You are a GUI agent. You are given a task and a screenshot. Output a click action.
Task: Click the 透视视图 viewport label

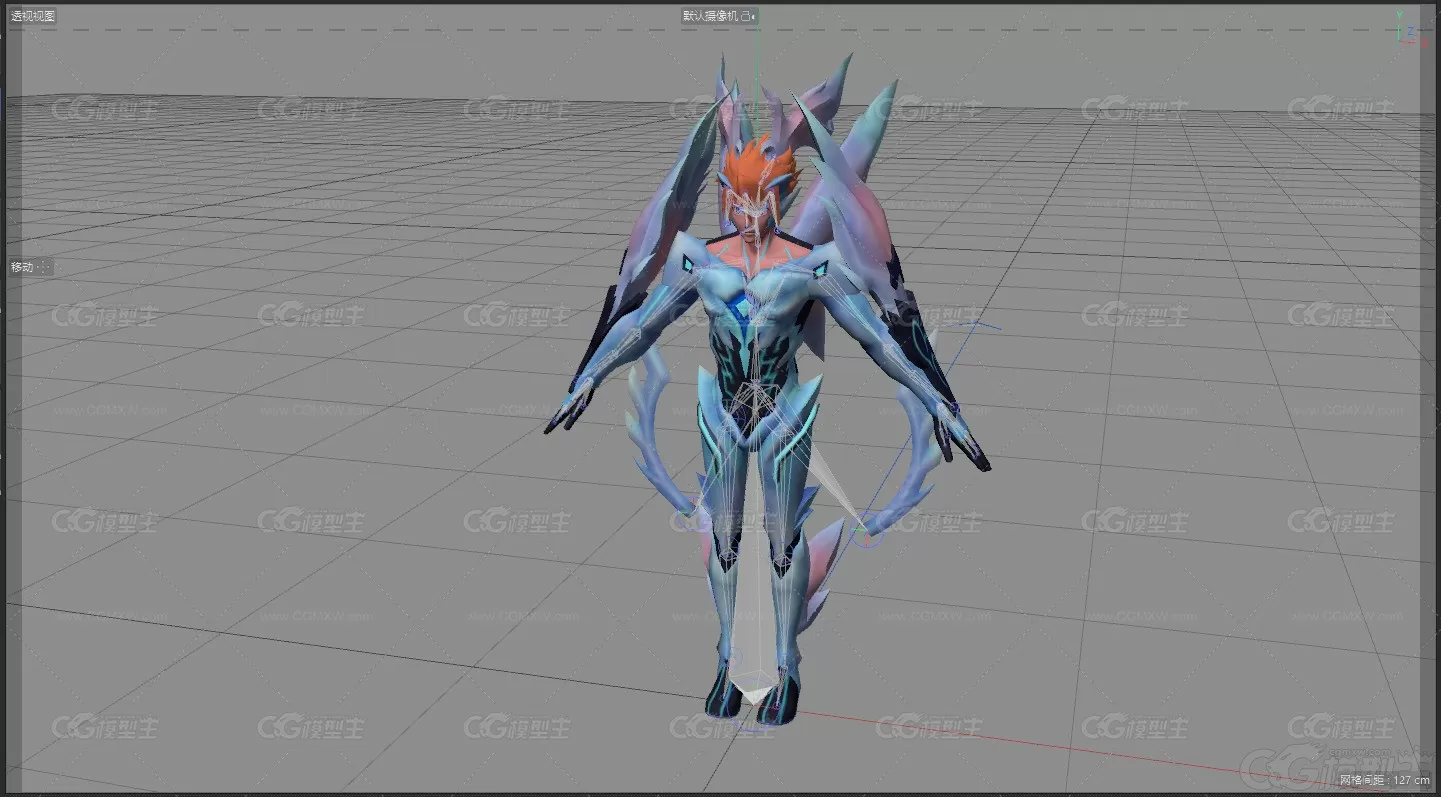[x=33, y=16]
